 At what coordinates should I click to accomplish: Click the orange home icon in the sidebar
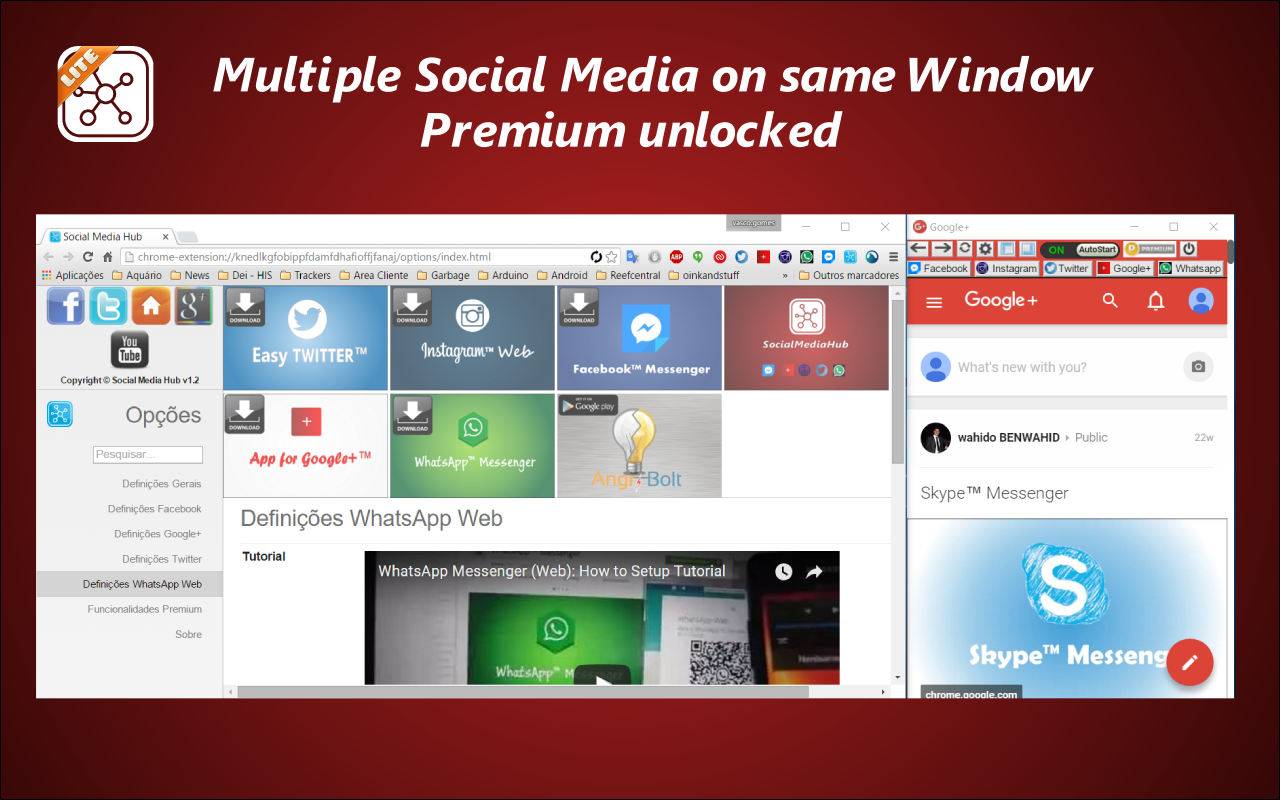[151, 305]
